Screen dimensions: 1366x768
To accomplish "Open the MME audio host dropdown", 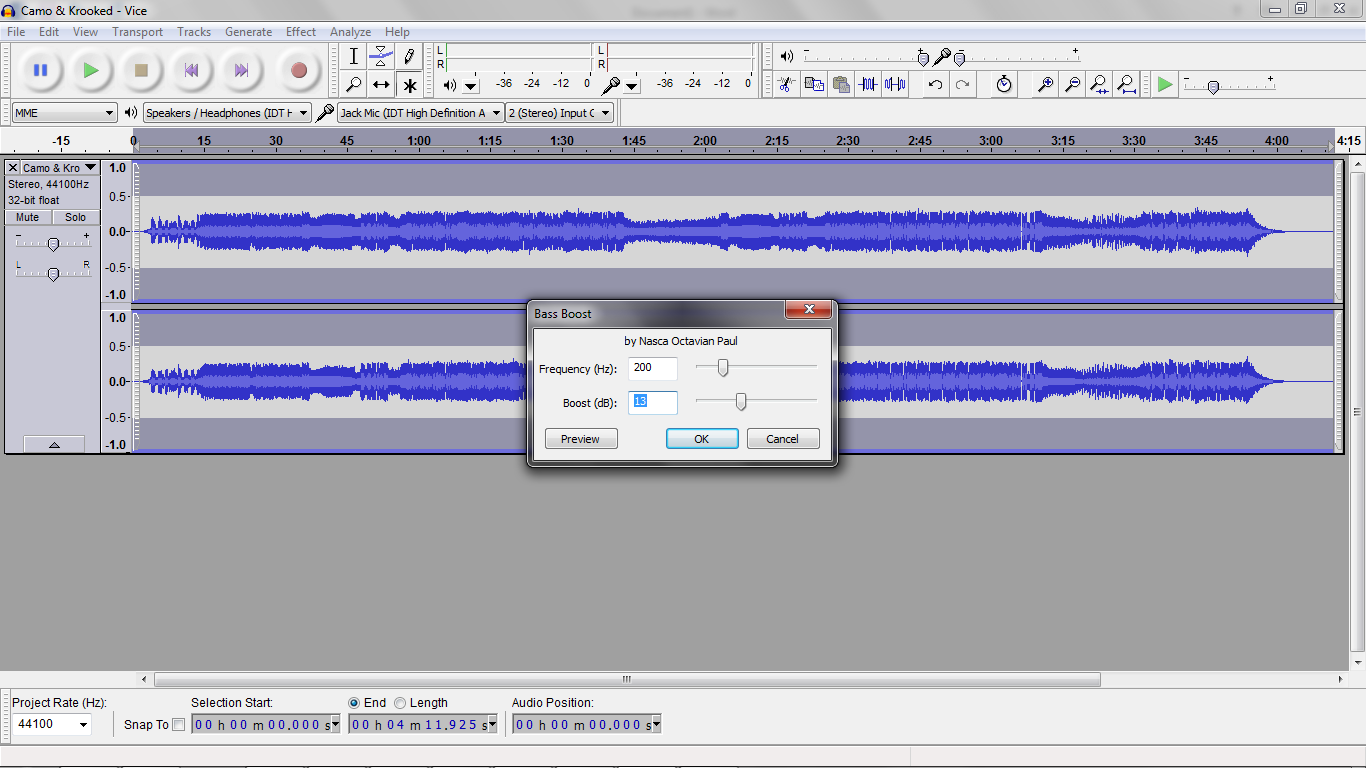I will [x=65, y=113].
